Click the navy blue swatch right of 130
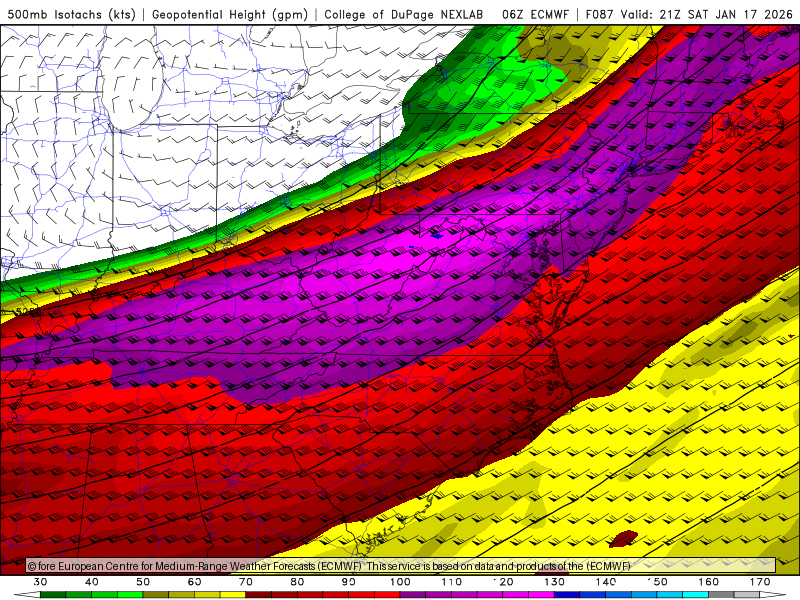This screenshot has height=600, width=800. click(567, 595)
